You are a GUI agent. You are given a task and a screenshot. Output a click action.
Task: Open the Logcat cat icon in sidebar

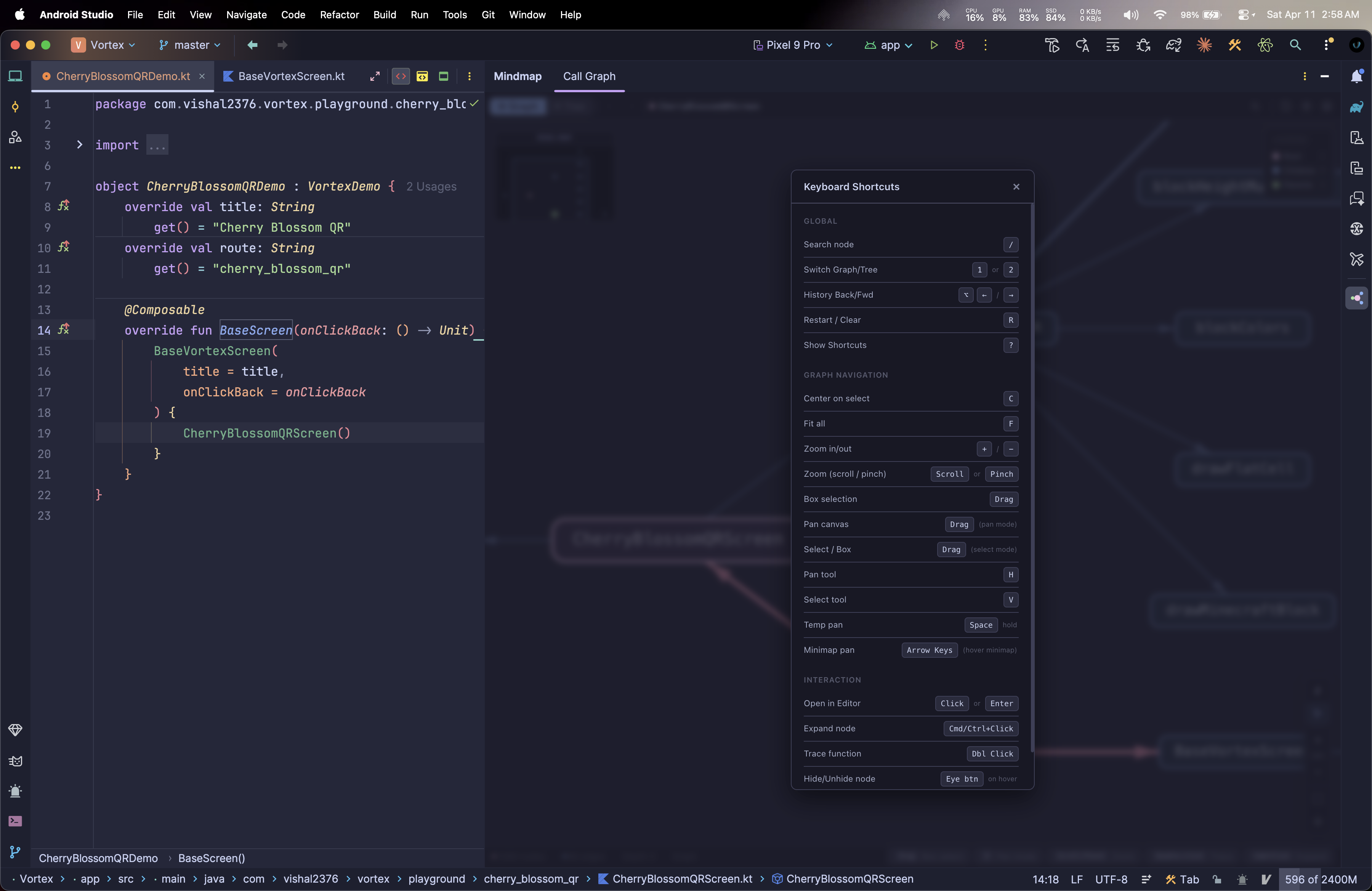point(16,761)
